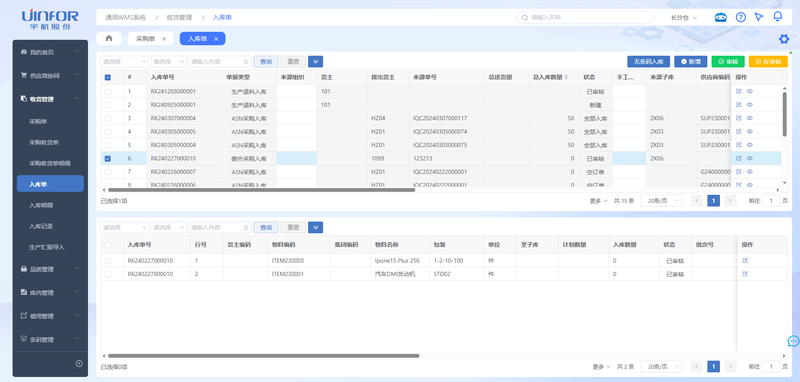Screen dimensions: 800x382
Task: Close the 入库单 tab
Action: (216, 39)
